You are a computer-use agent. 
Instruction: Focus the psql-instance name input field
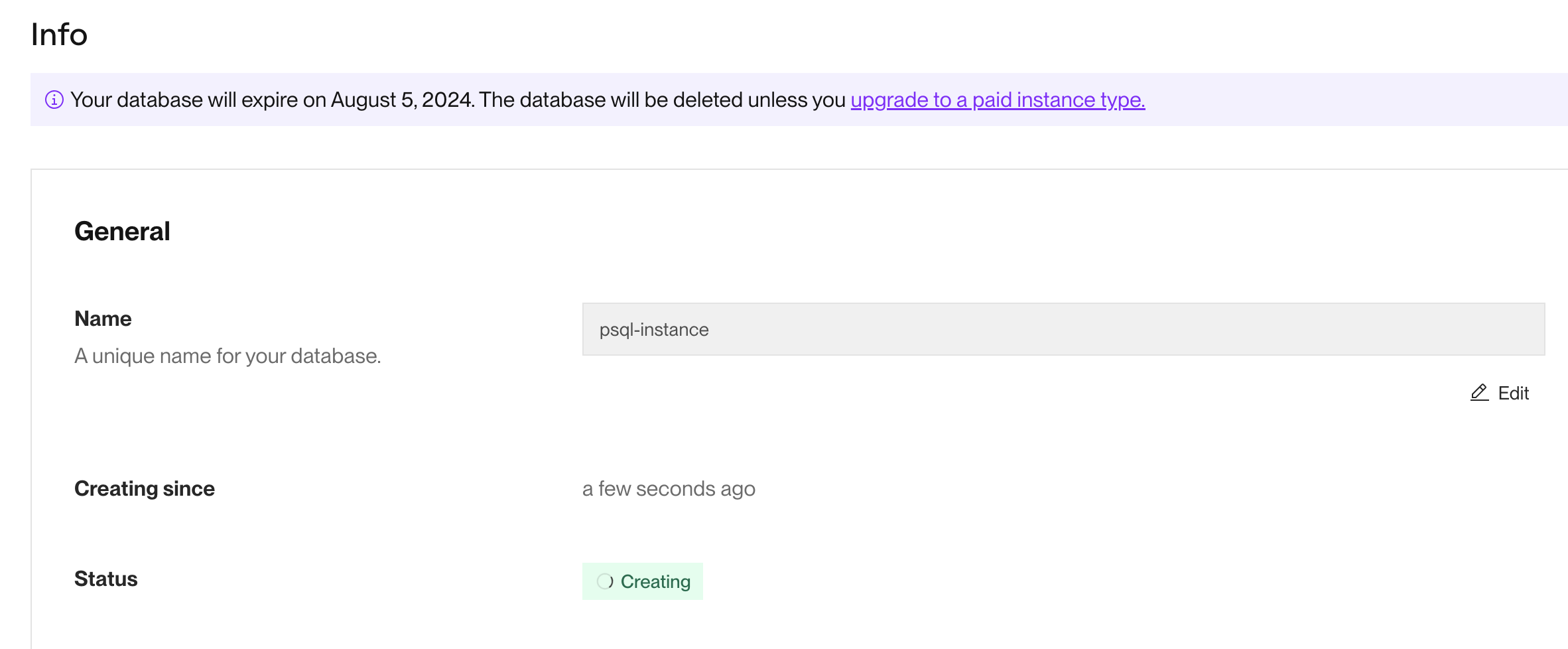[x=1063, y=329]
